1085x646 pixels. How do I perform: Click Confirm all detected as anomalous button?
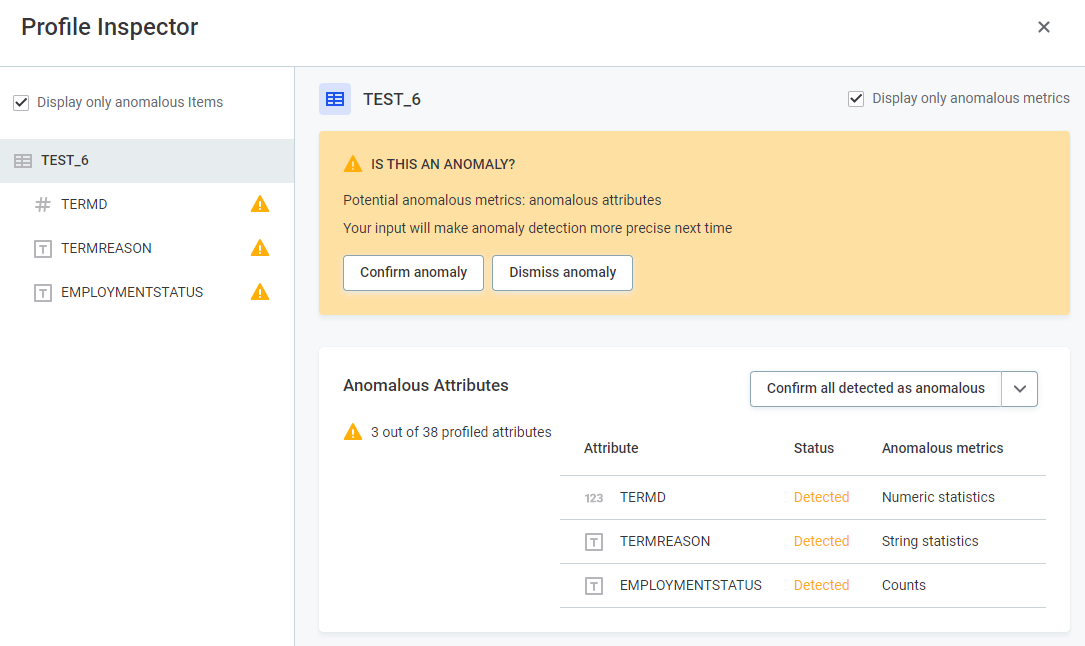[875, 389]
